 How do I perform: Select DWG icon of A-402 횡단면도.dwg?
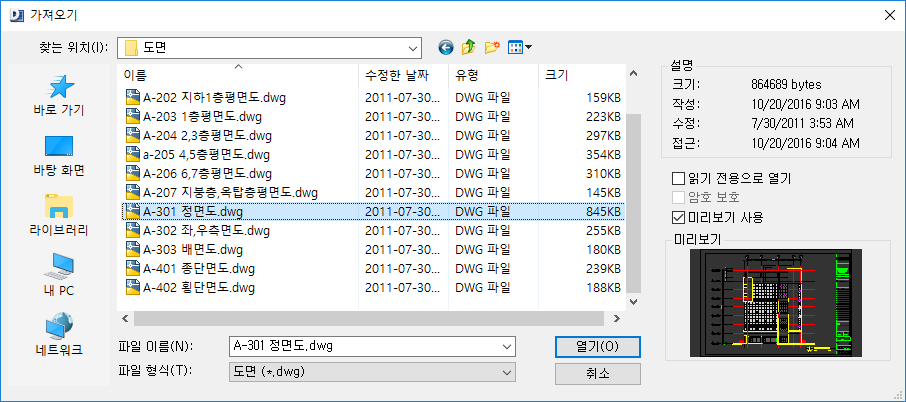tap(133, 287)
